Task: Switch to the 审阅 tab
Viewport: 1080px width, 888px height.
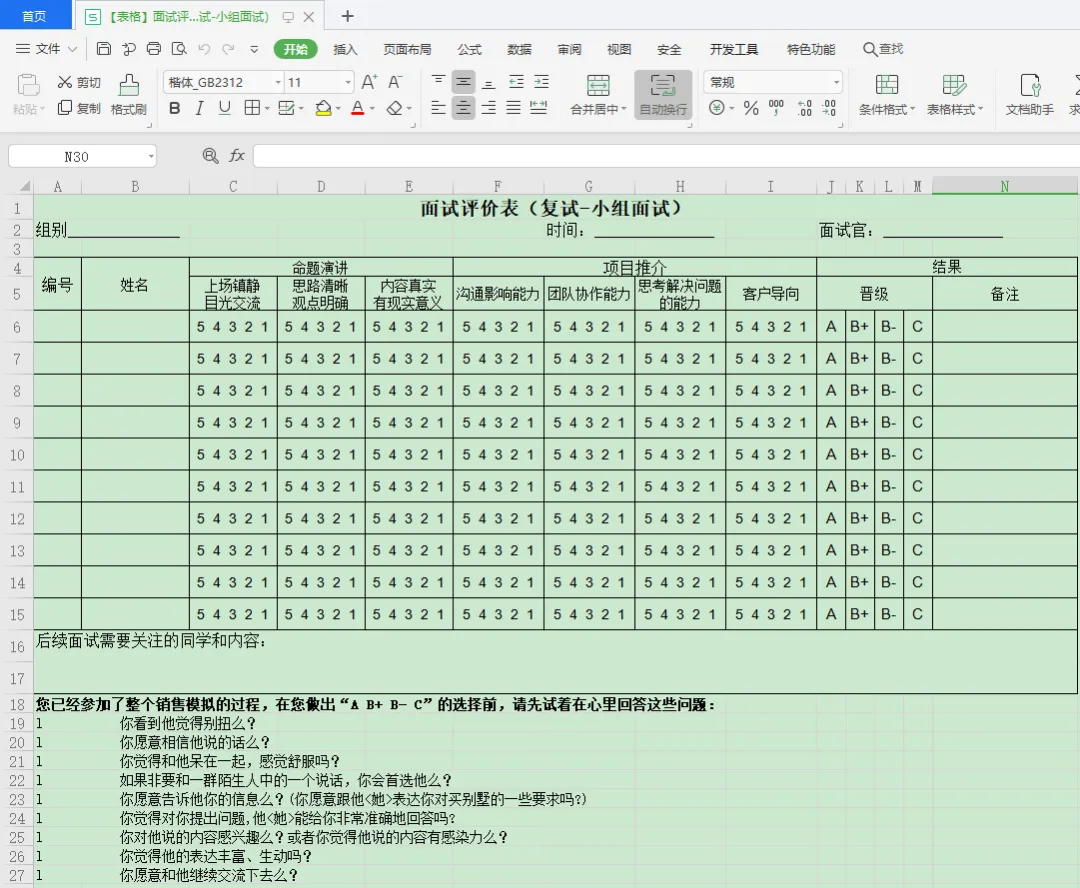Action: 570,49
